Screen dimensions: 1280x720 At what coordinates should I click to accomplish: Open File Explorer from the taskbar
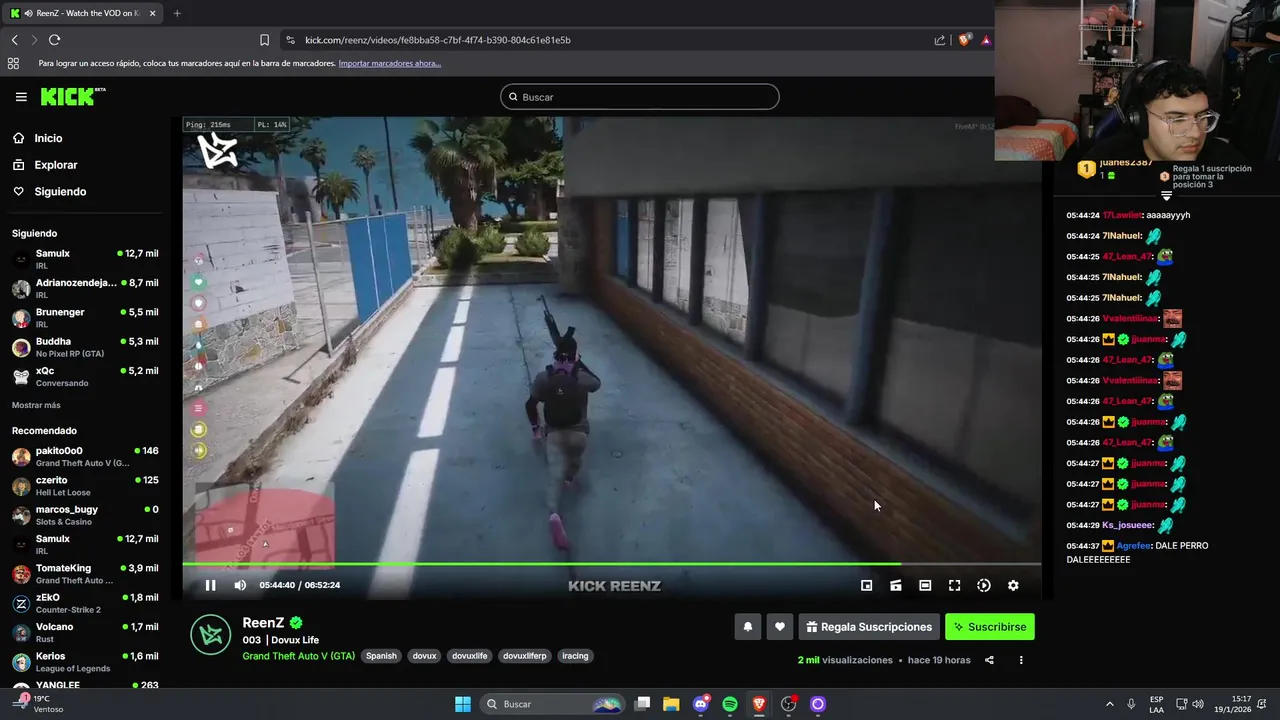672,704
